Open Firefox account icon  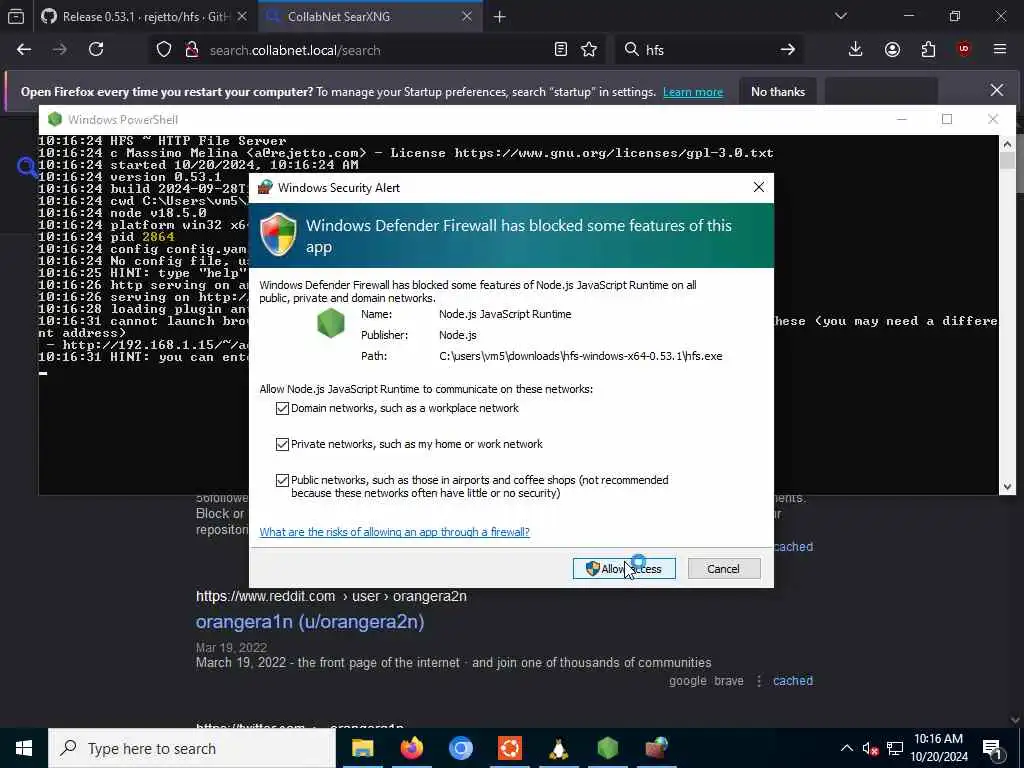[x=892, y=50]
